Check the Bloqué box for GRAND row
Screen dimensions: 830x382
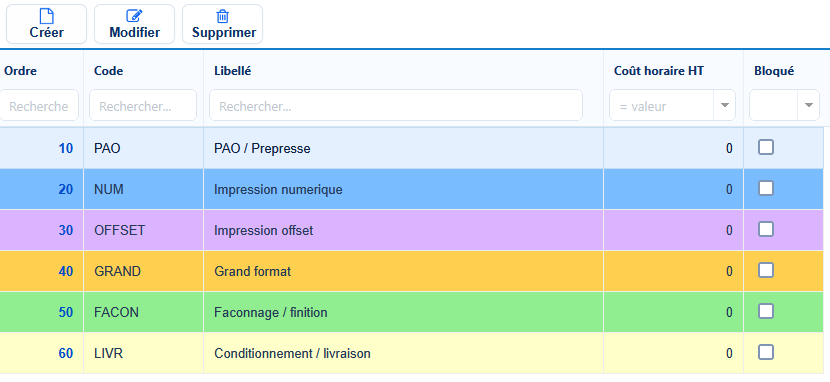[765, 270]
